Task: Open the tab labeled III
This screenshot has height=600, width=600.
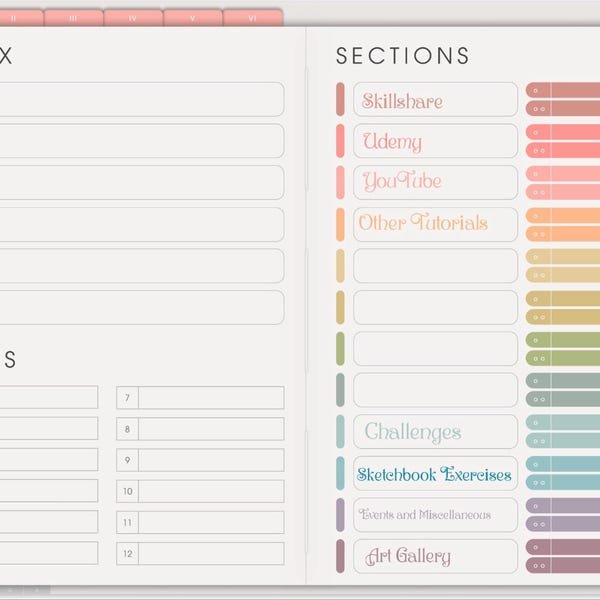Action: tap(73, 18)
